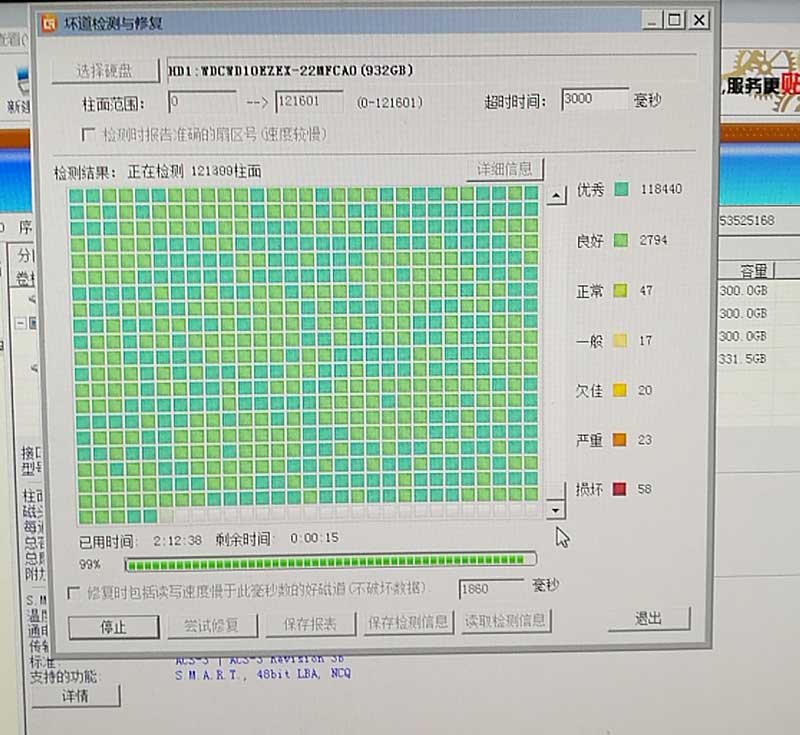Open 详细信息 for the scan results

click(x=505, y=168)
